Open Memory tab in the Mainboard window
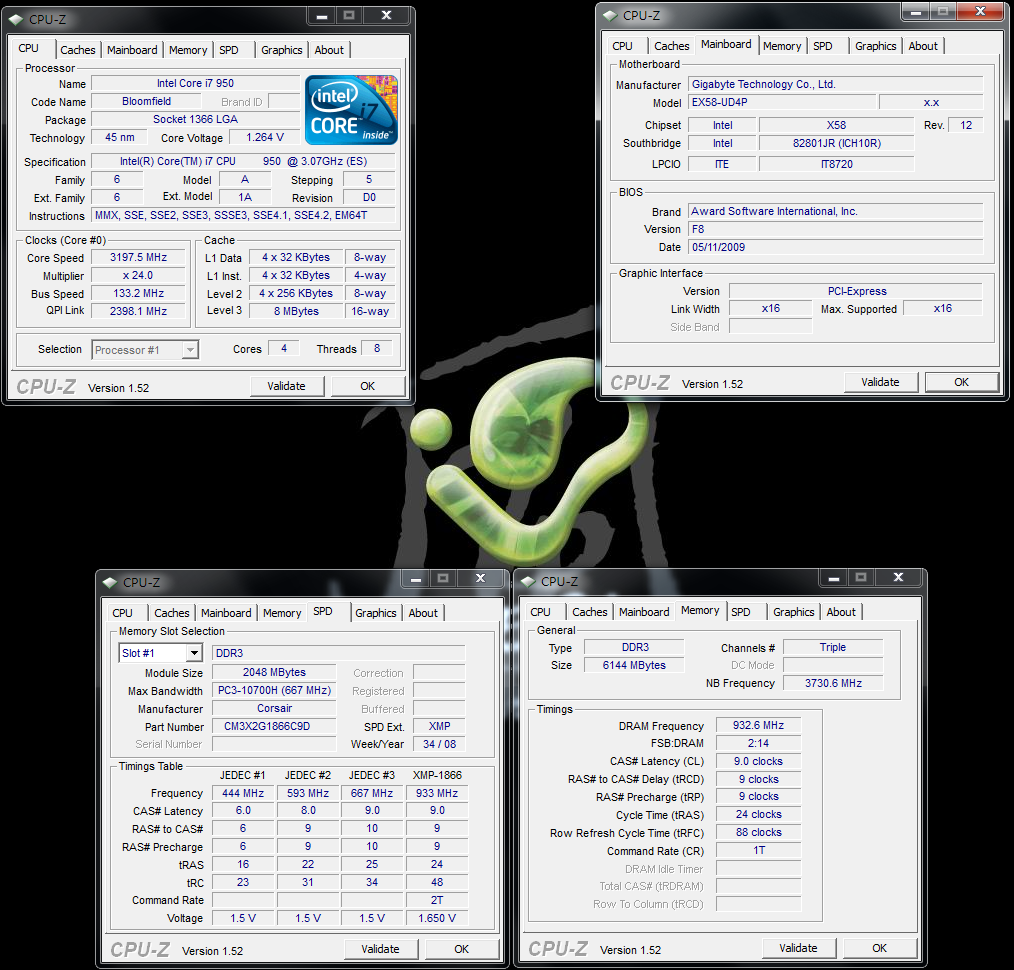The image size is (1014, 970). click(782, 46)
